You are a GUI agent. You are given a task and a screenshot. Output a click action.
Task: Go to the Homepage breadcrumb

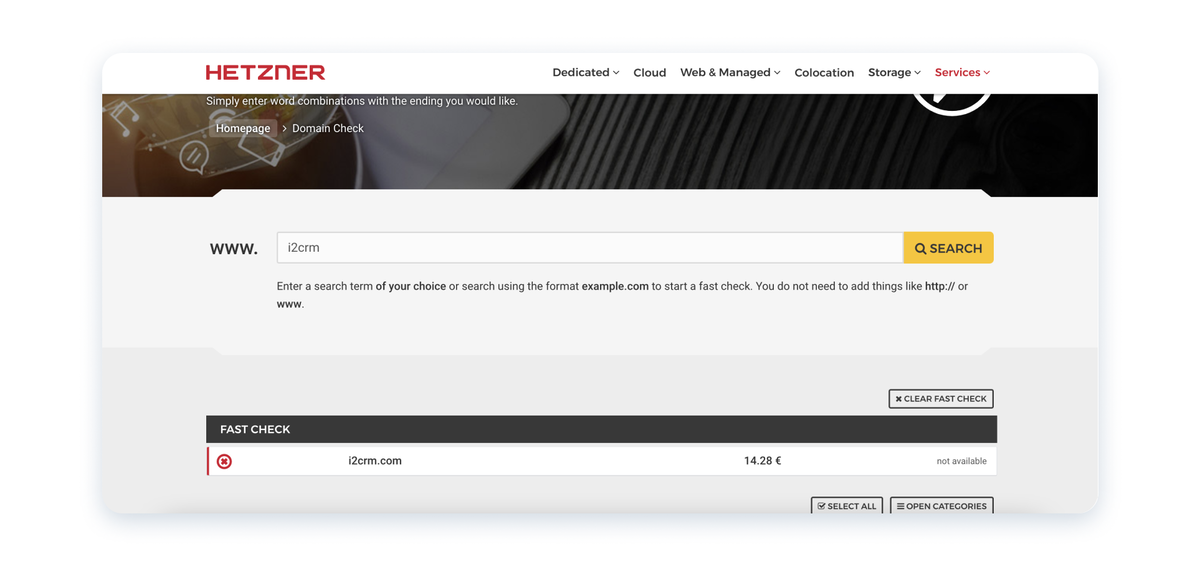click(243, 128)
